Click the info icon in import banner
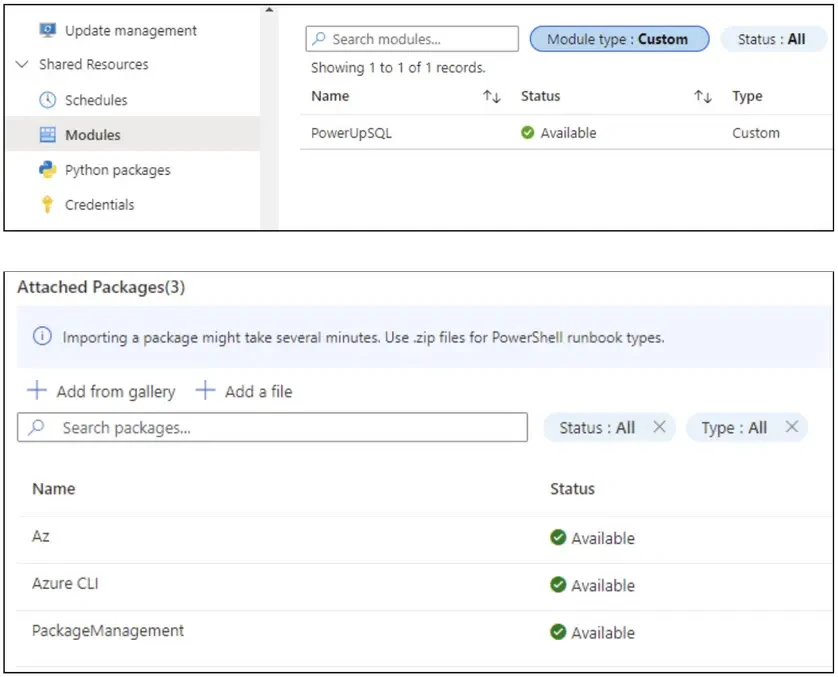The image size is (838, 677). point(42,337)
